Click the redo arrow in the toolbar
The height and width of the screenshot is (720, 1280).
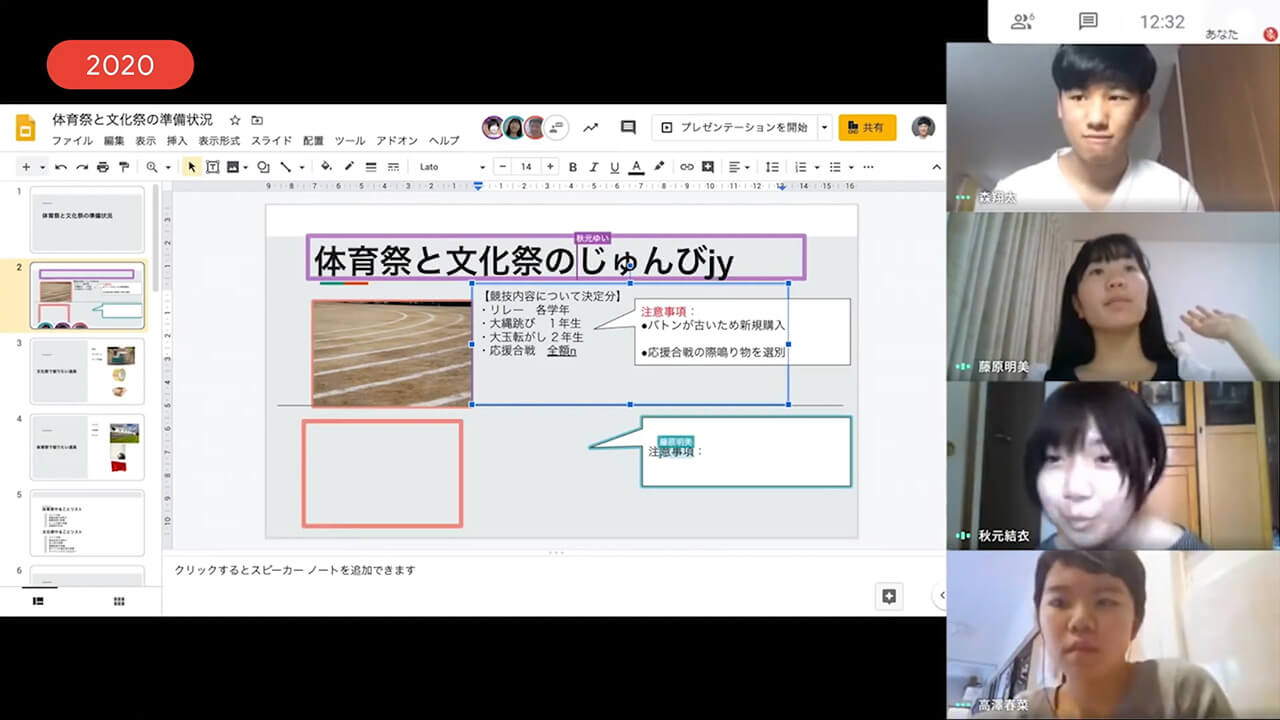coord(82,167)
